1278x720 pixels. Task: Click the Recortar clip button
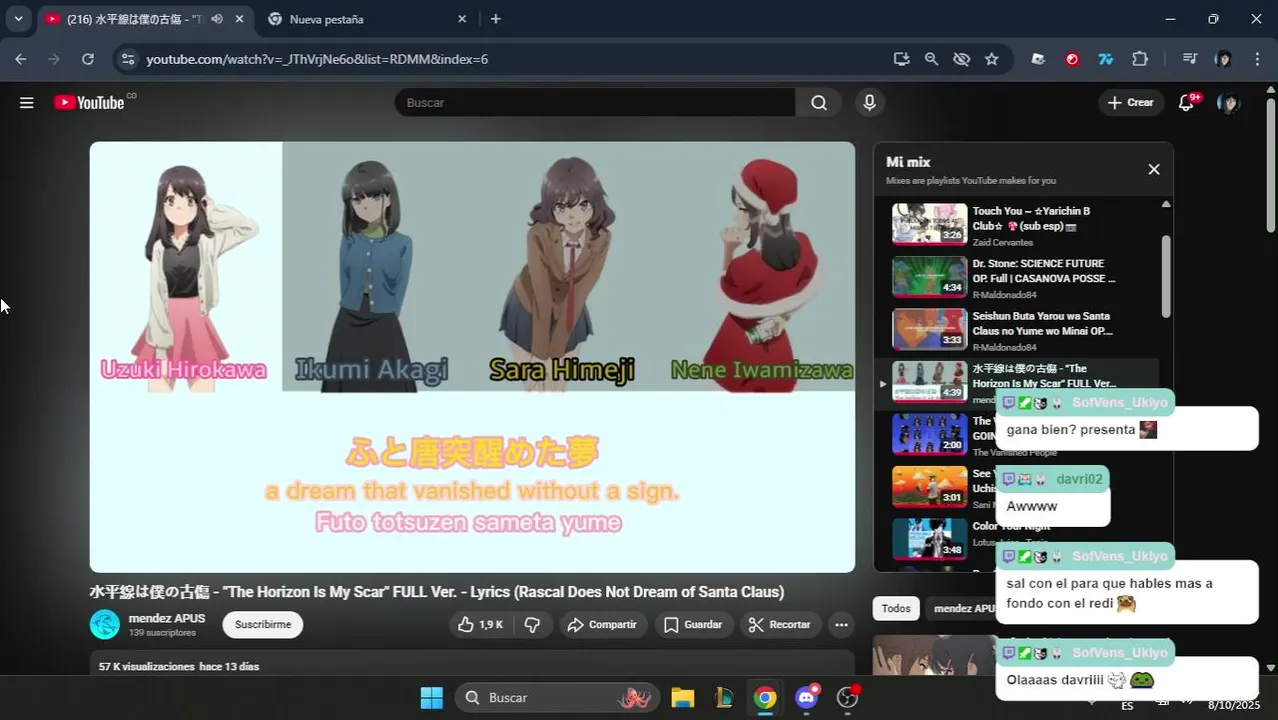[779, 624]
